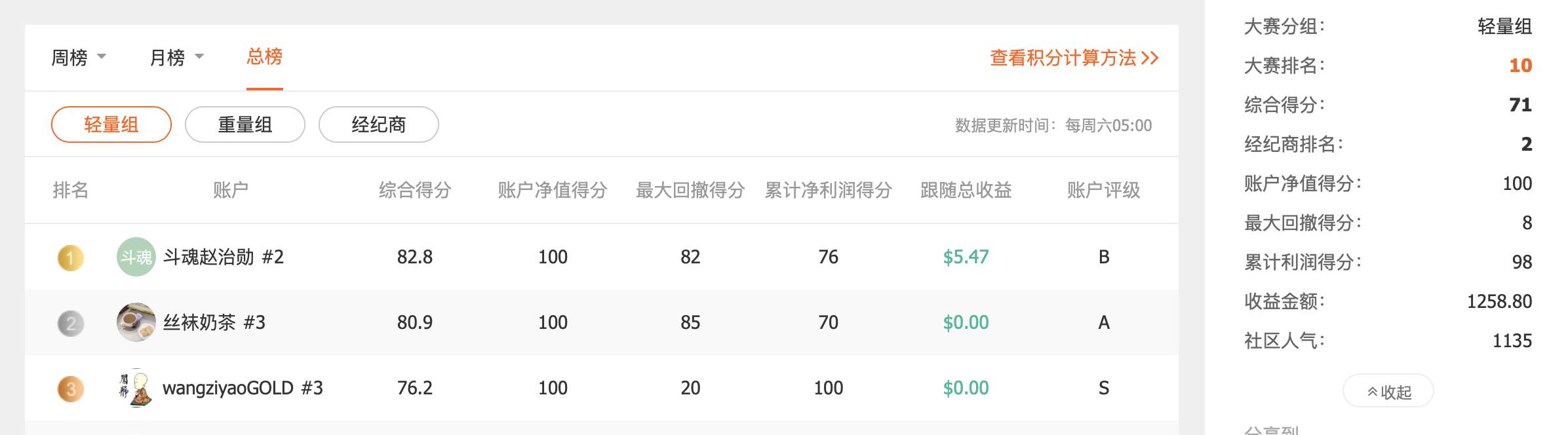Open the account wangziyaoGOLD #3
The image size is (1568, 435).
point(243,388)
